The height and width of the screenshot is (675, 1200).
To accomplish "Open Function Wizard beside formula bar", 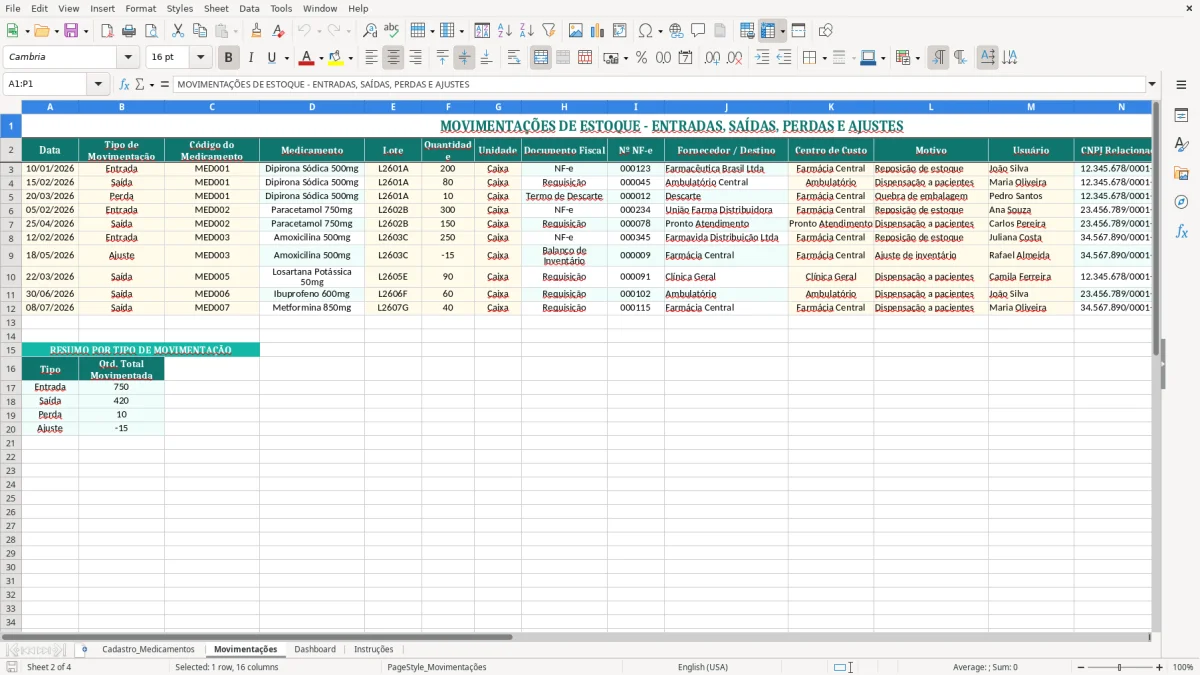I will (x=125, y=85).
